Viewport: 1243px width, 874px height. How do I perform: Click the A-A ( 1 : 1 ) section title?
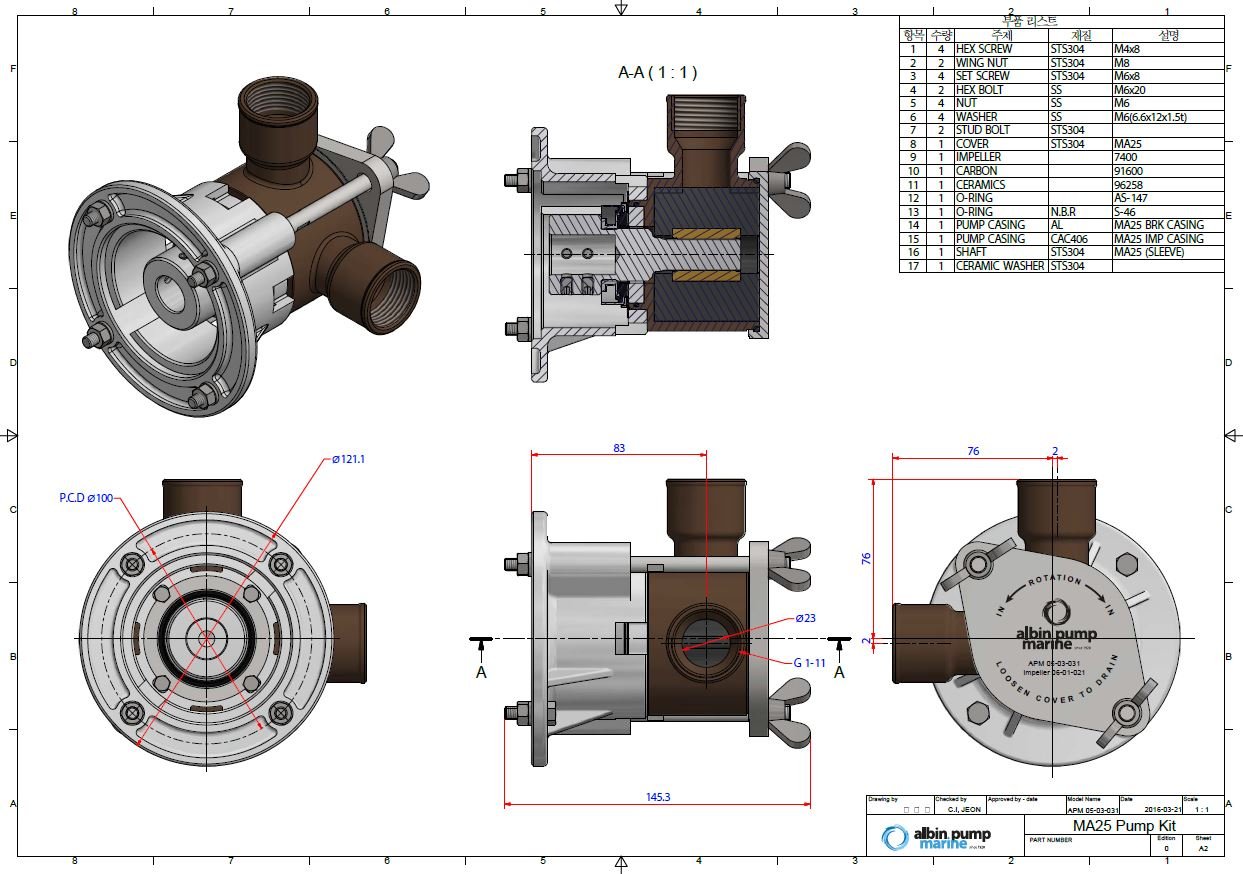657,72
